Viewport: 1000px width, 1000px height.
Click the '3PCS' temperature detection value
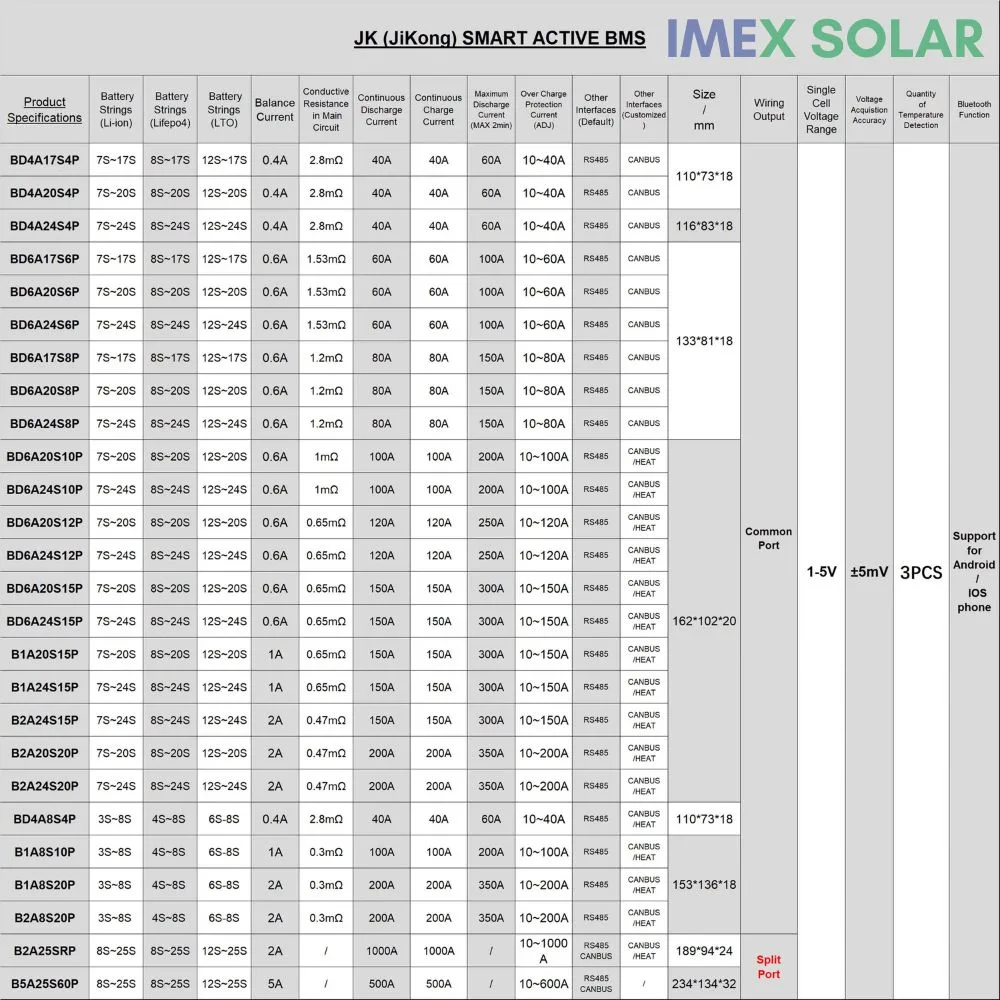pos(921,573)
